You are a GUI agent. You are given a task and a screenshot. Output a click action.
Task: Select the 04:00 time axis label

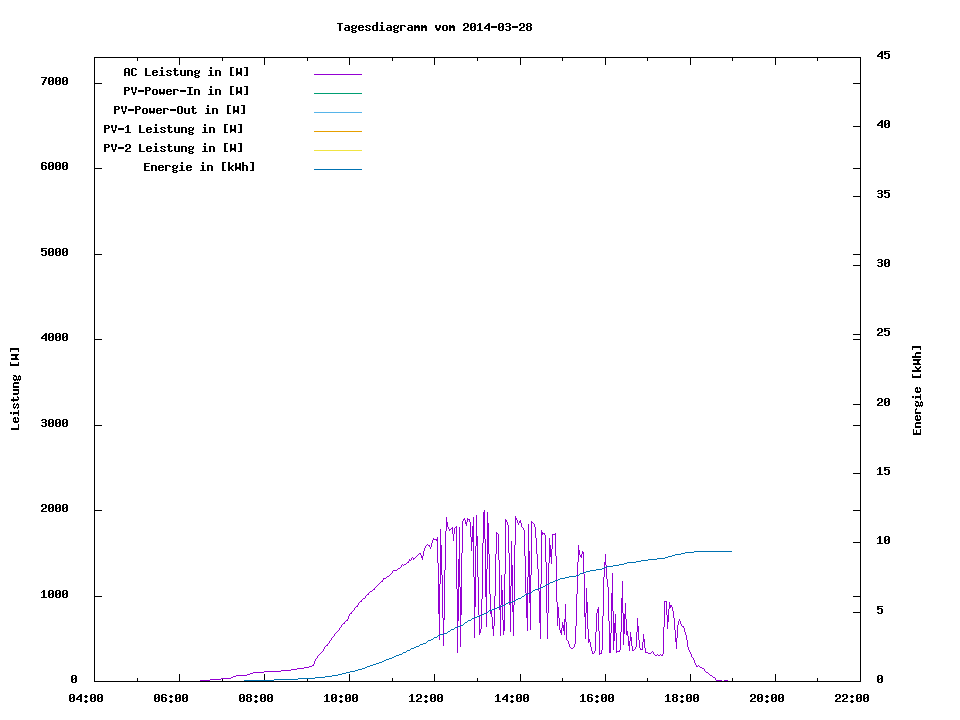[x=86, y=698]
